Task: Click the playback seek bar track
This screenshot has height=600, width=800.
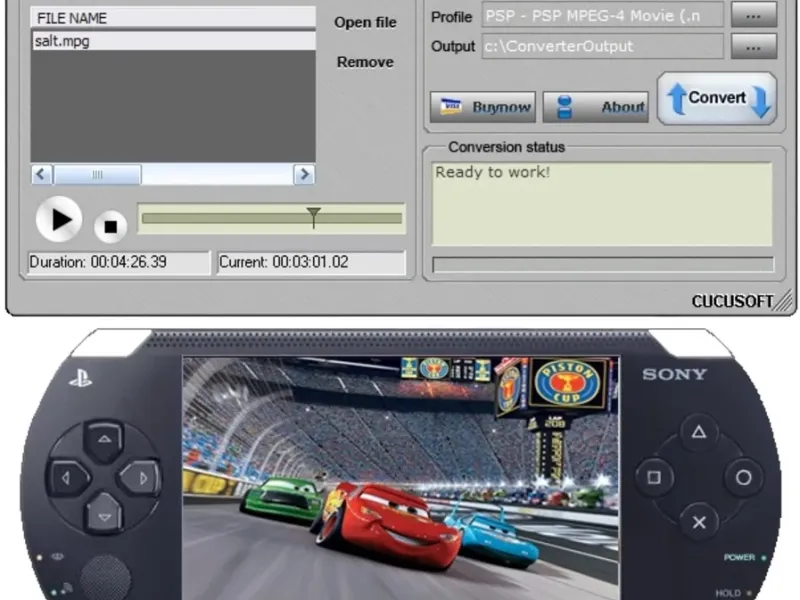Action: tap(271, 219)
